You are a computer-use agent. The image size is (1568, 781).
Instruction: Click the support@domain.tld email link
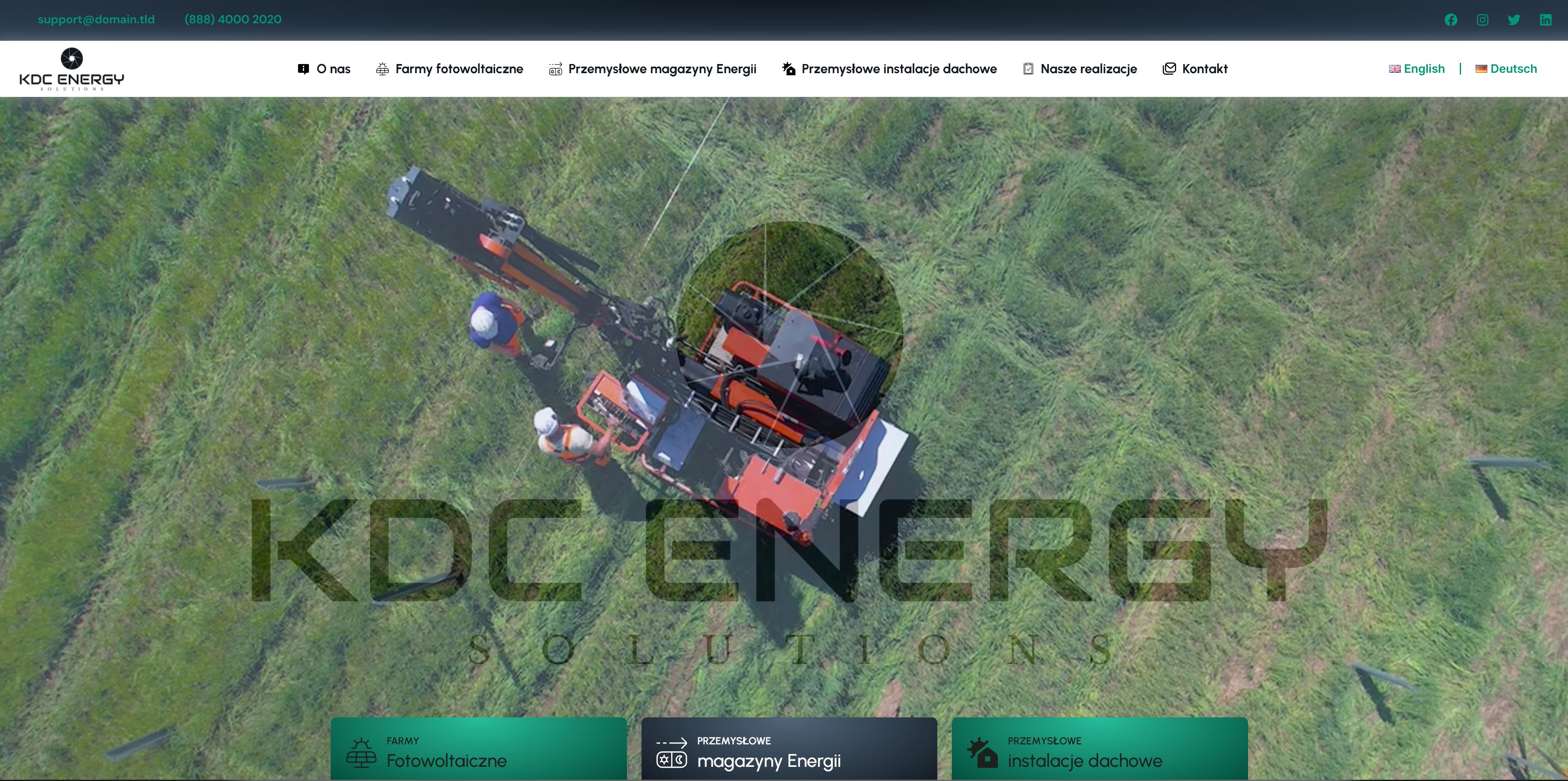96,20
